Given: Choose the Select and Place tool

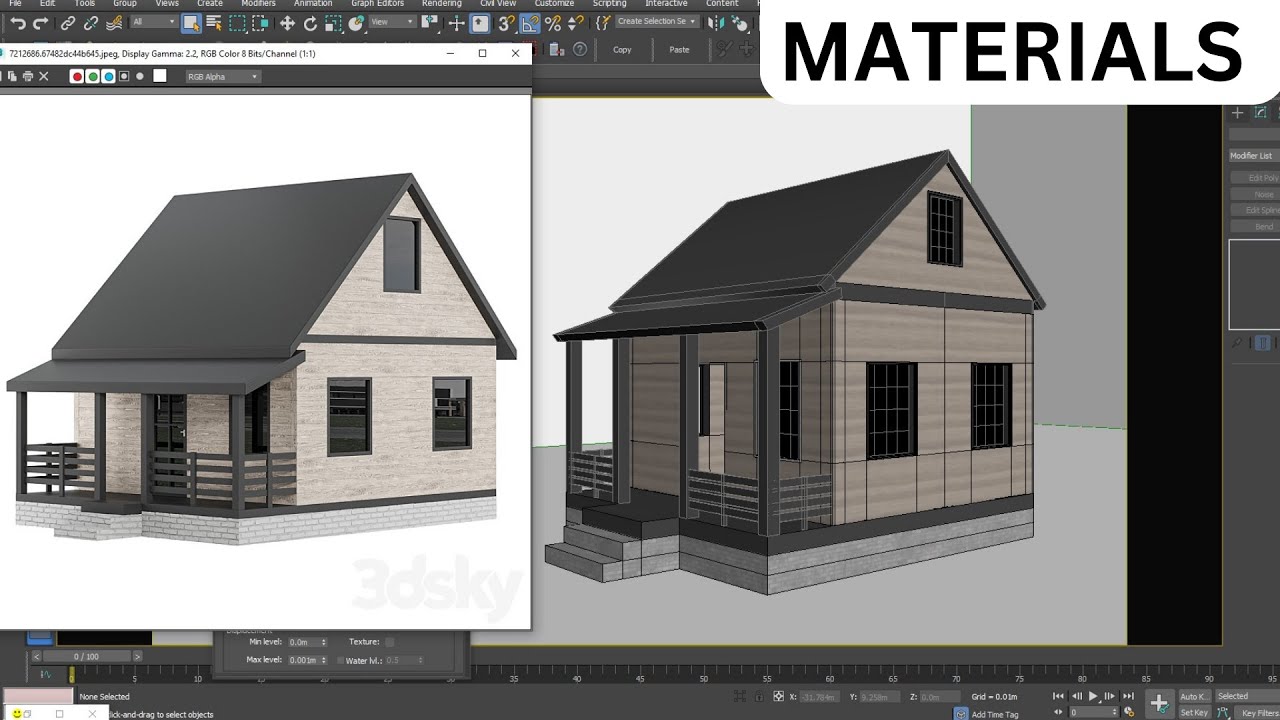Looking at the screenshot, I should coord(356,23).
